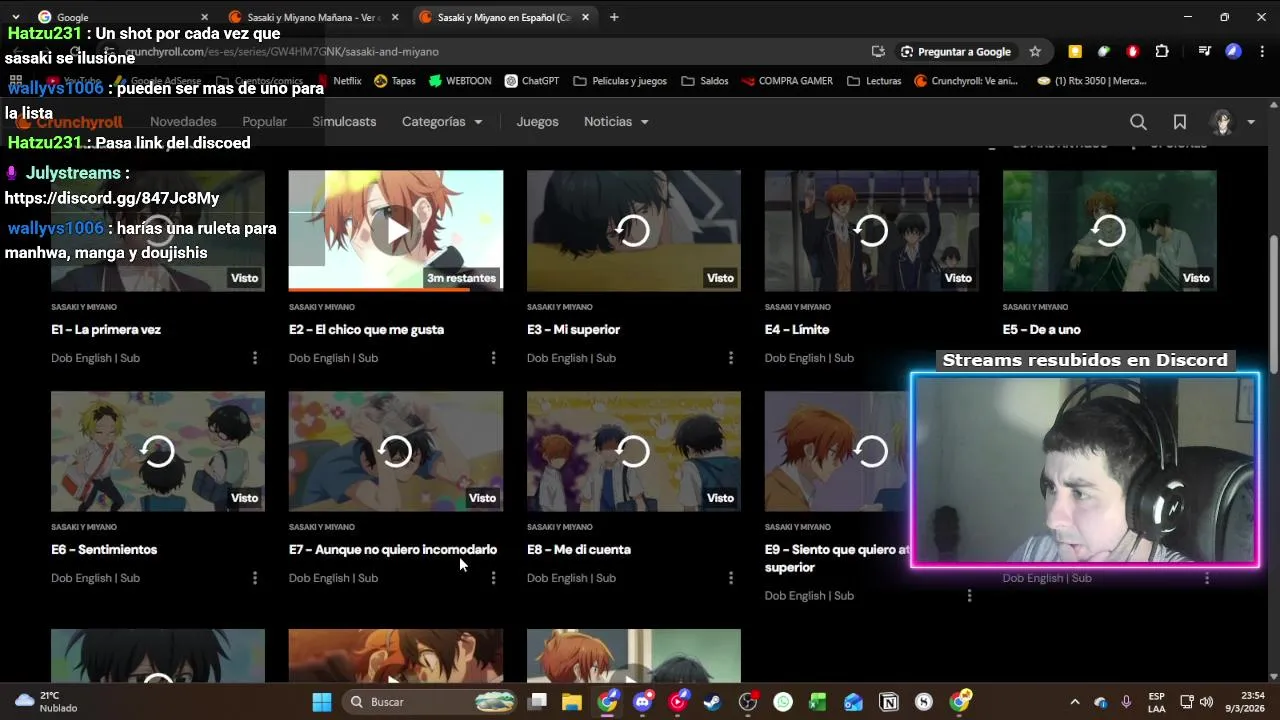The height and width of the screenshot is (720, 1280).
Task: Open WhatsApp from the taskbar
Action: (783, 702)
